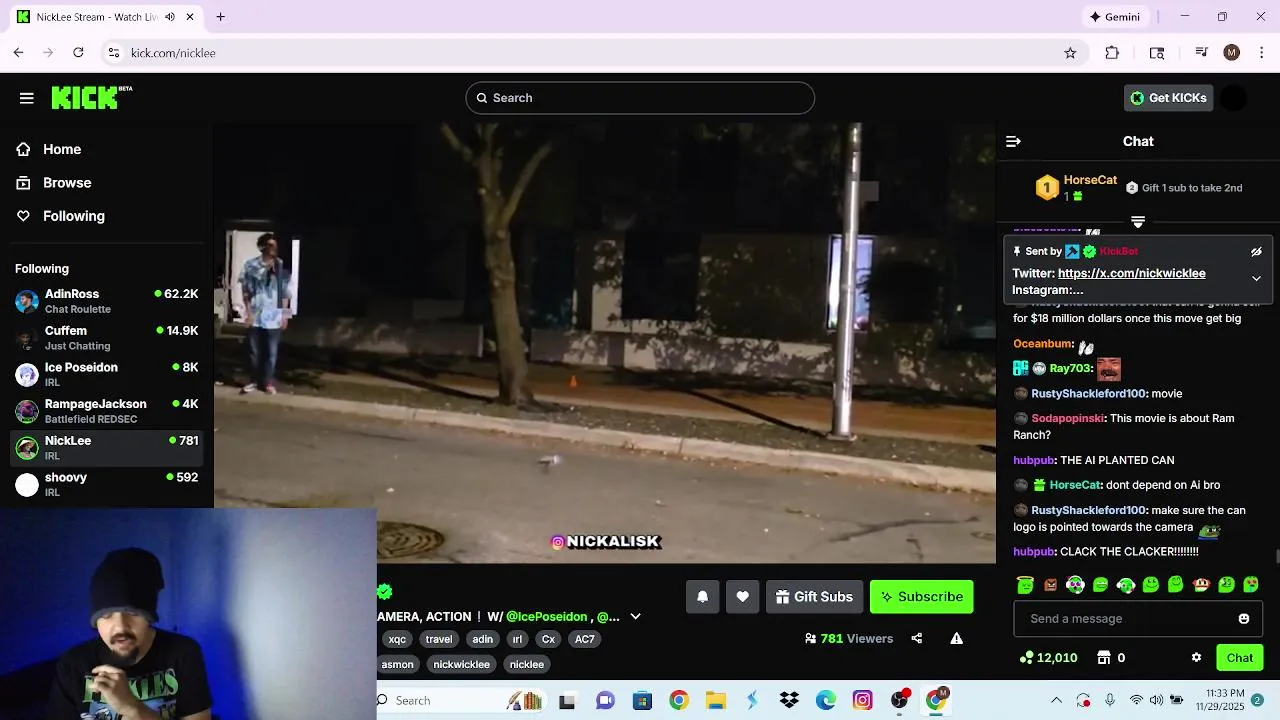Open the user profile avatar menu

1234,98
